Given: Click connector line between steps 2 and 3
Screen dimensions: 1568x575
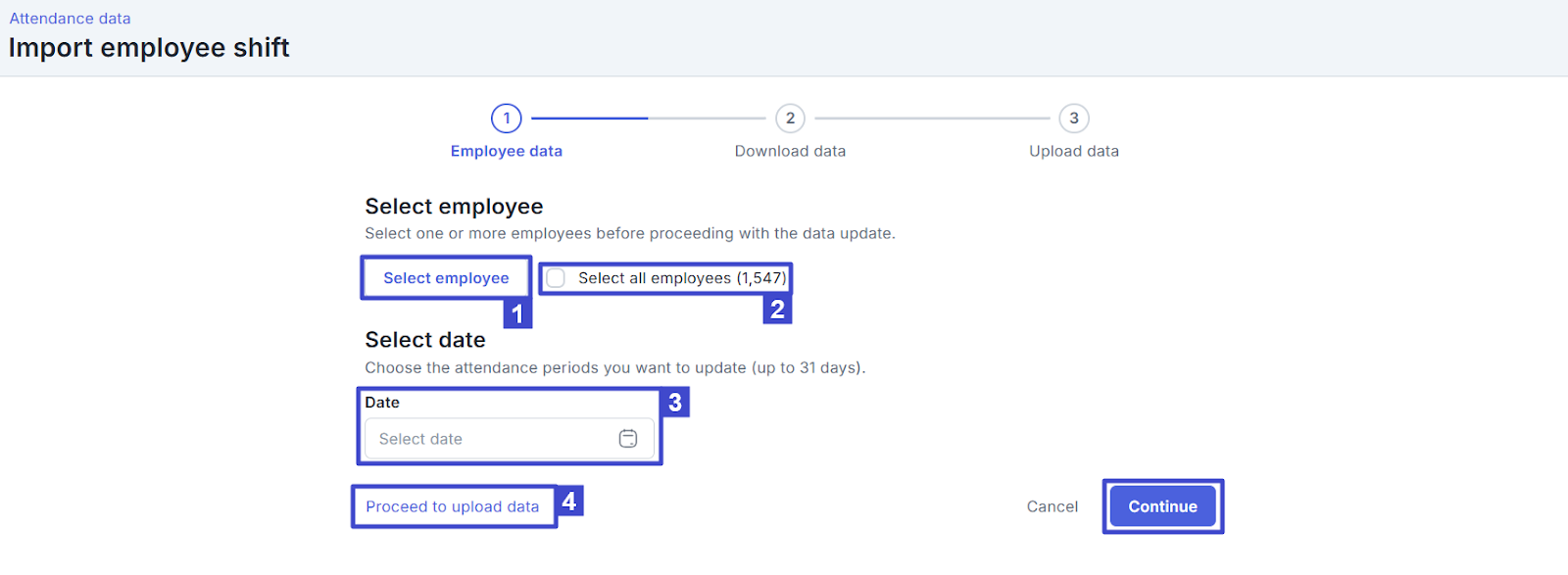Looking at the screenshot, I should click(x=932, y=119).
